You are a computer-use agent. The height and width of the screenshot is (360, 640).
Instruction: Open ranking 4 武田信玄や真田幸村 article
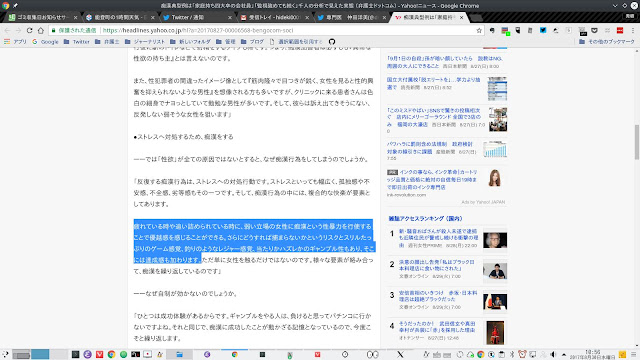coord(437,327)
